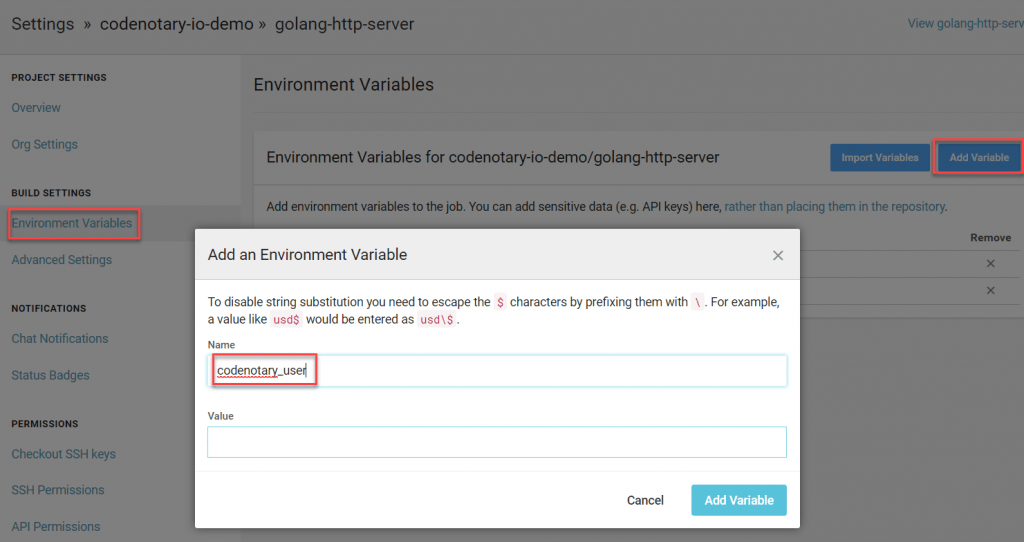Screen dimensions: 1024x542
Task: Confirm with the dialog's Add Variable button
Action: click(739, 500)
